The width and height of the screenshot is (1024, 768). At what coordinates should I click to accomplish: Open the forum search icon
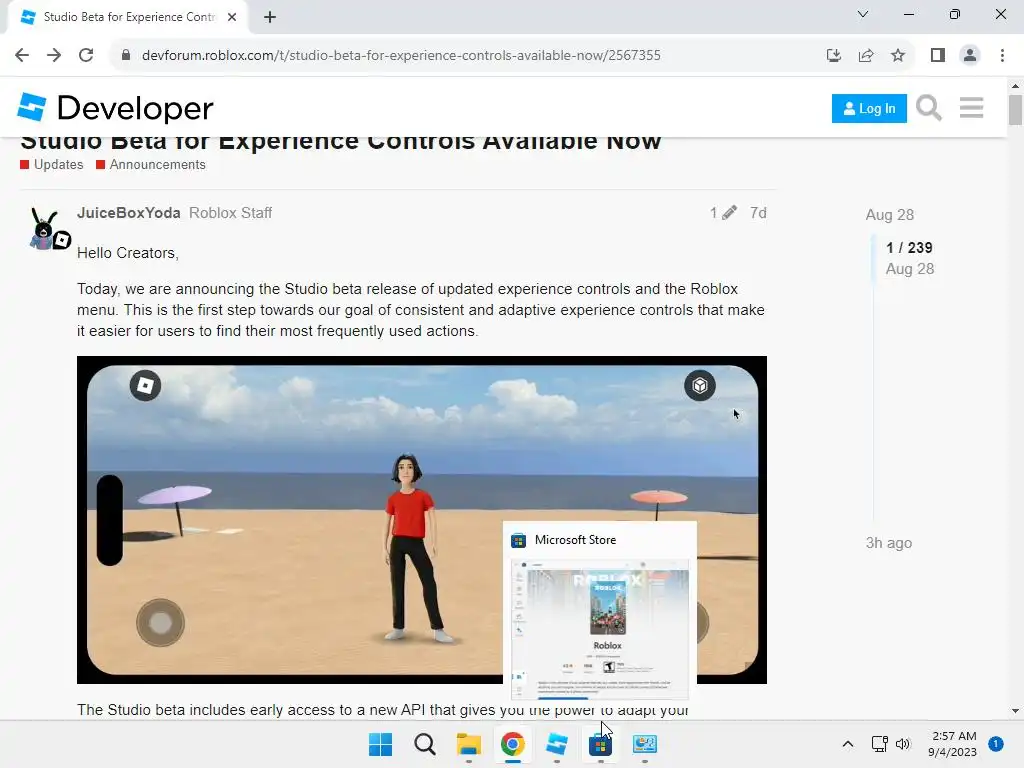(x=929, y=108)
